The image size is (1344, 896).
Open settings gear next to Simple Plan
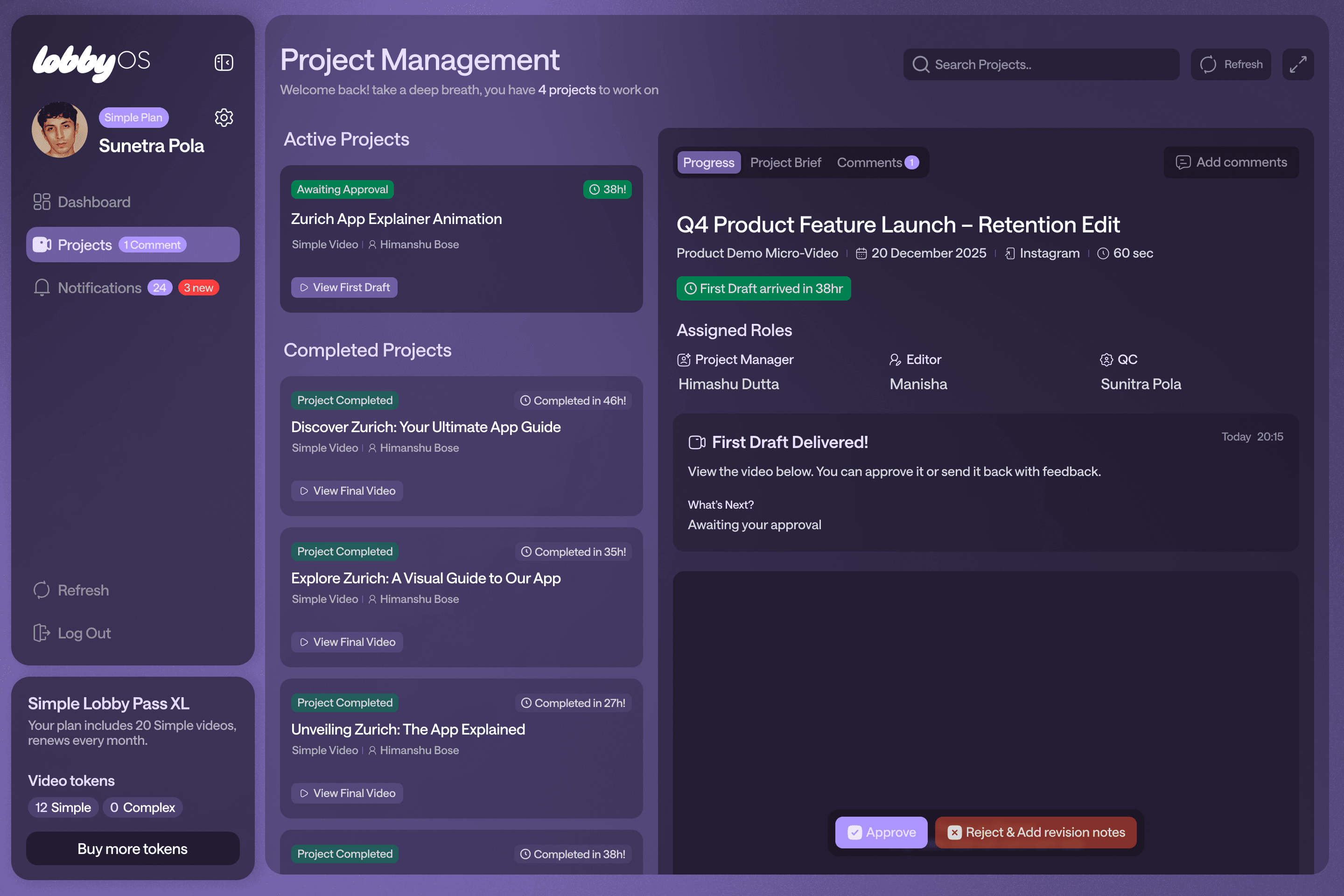click(224, 118)
